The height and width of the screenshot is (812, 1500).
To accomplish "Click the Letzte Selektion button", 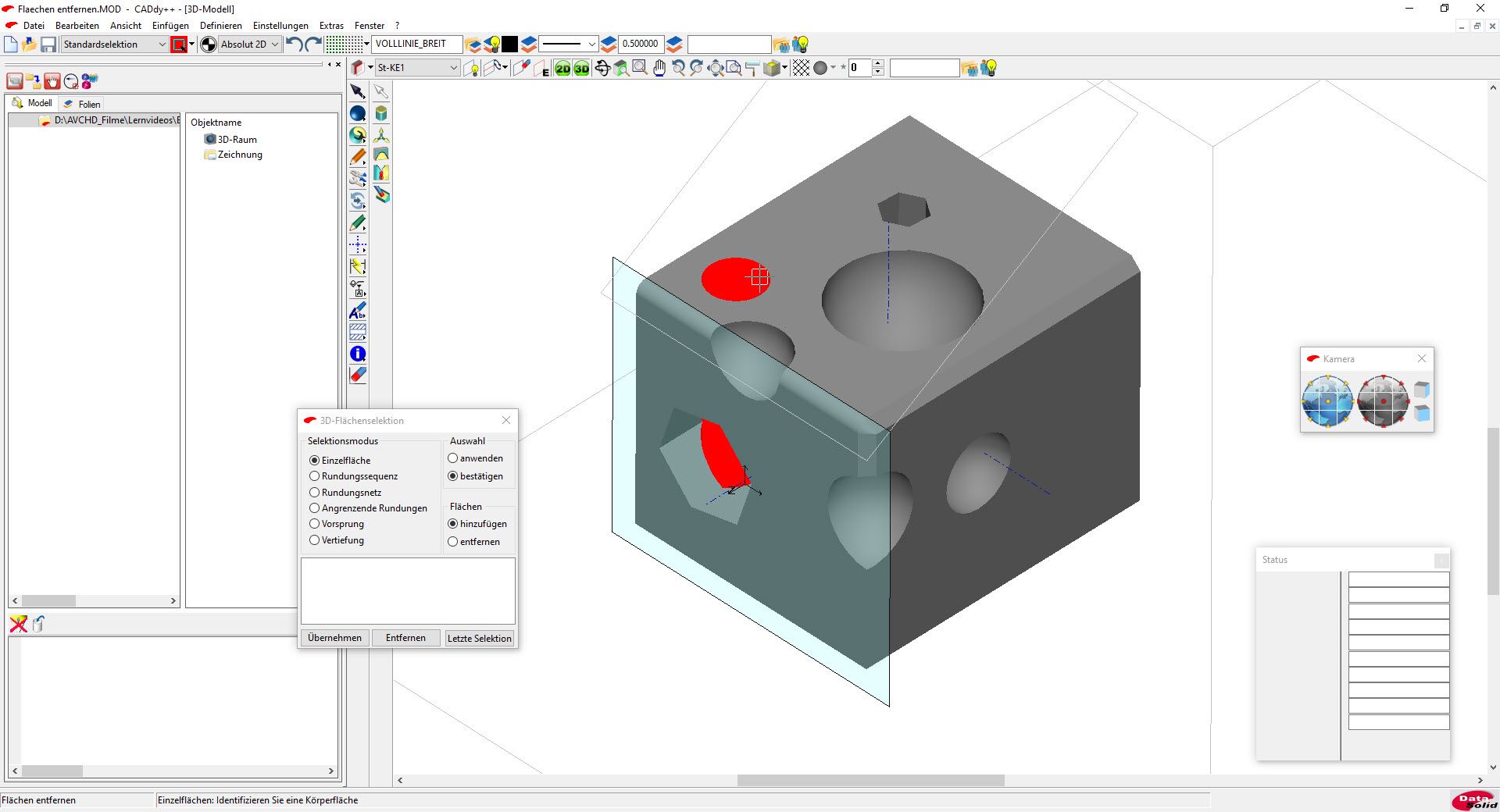I will pyautogui.click(x=479, y=638).
